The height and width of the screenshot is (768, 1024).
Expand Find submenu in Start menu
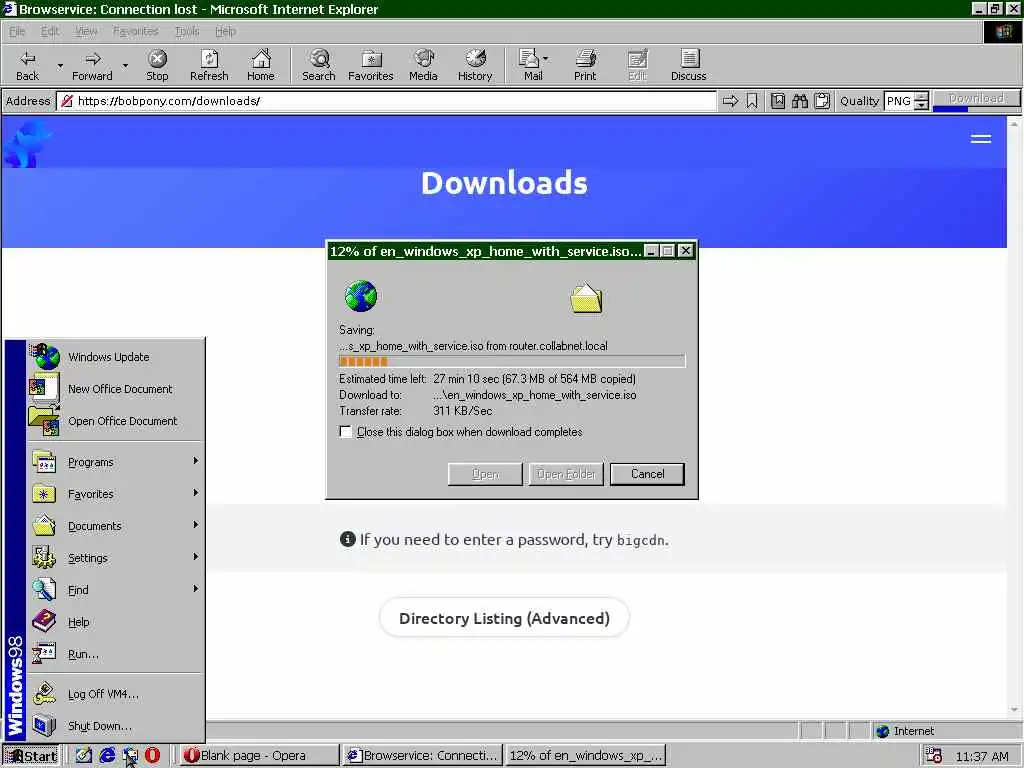click(115, 590)
